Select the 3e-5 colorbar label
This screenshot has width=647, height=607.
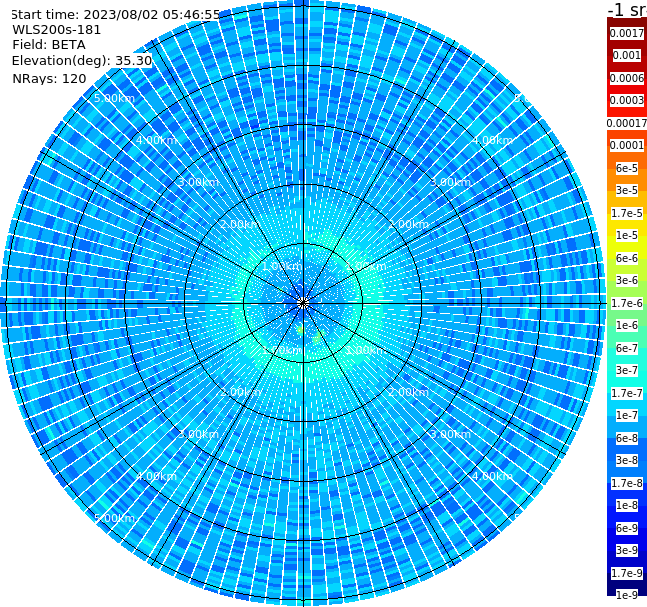[627, 190]
